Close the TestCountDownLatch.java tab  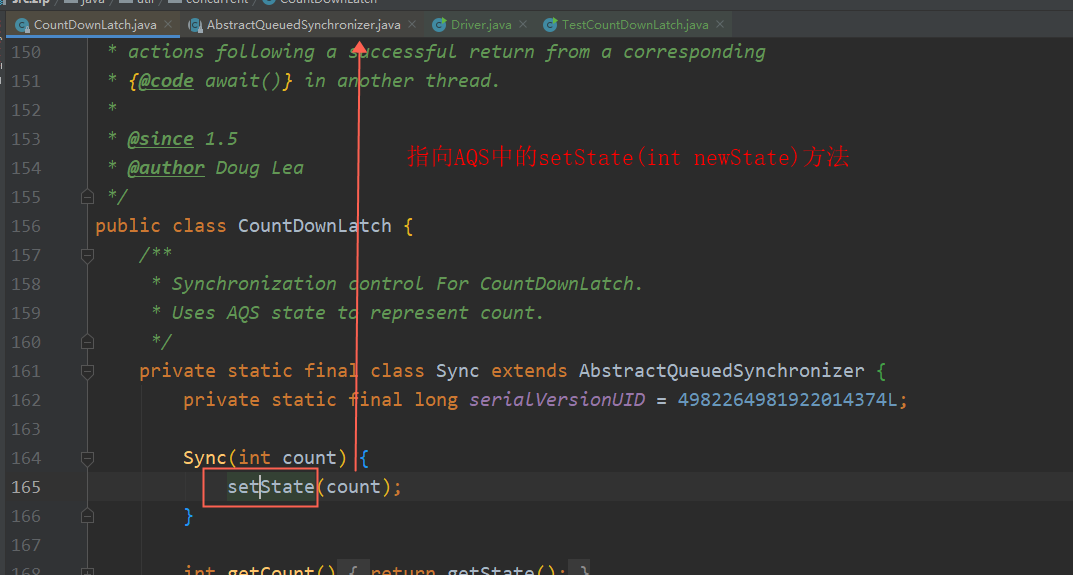[x=720, y=25]
